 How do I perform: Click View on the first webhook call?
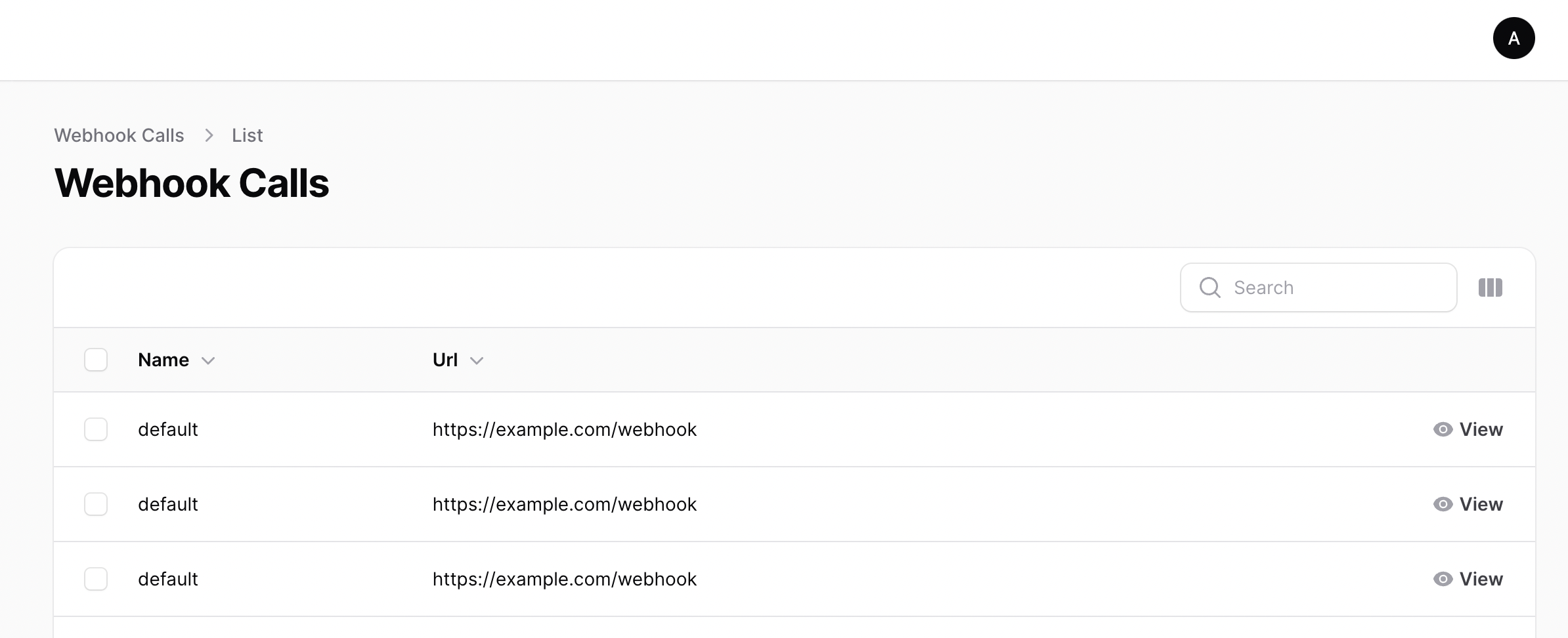(1481, 429)
